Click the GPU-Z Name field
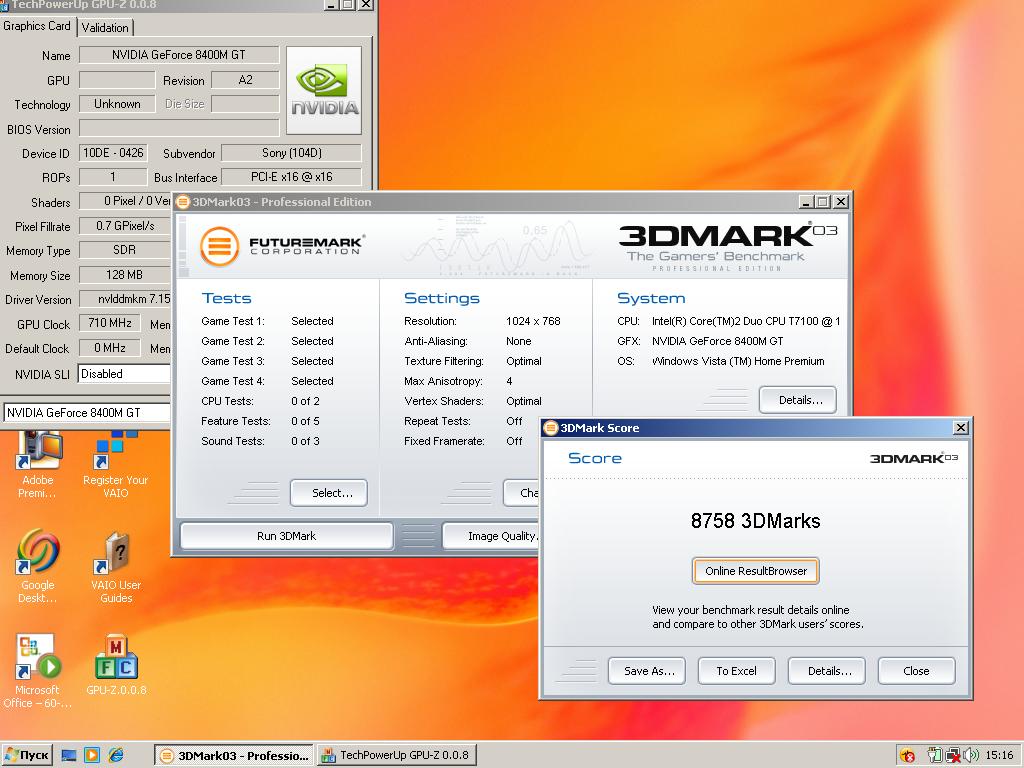The image size is (1024, 768). click(179, 55)
